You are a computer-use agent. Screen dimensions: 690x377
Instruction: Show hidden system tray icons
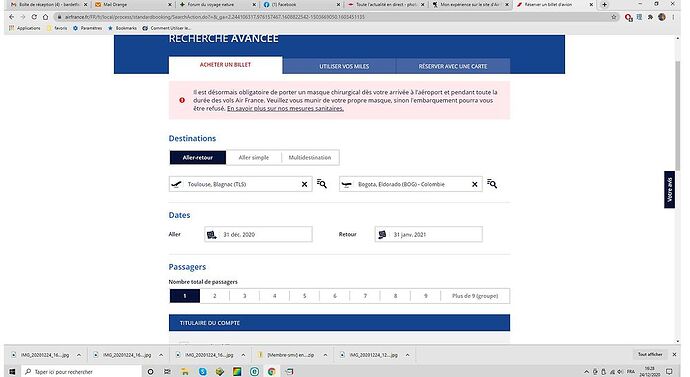(x=586, y=372)
